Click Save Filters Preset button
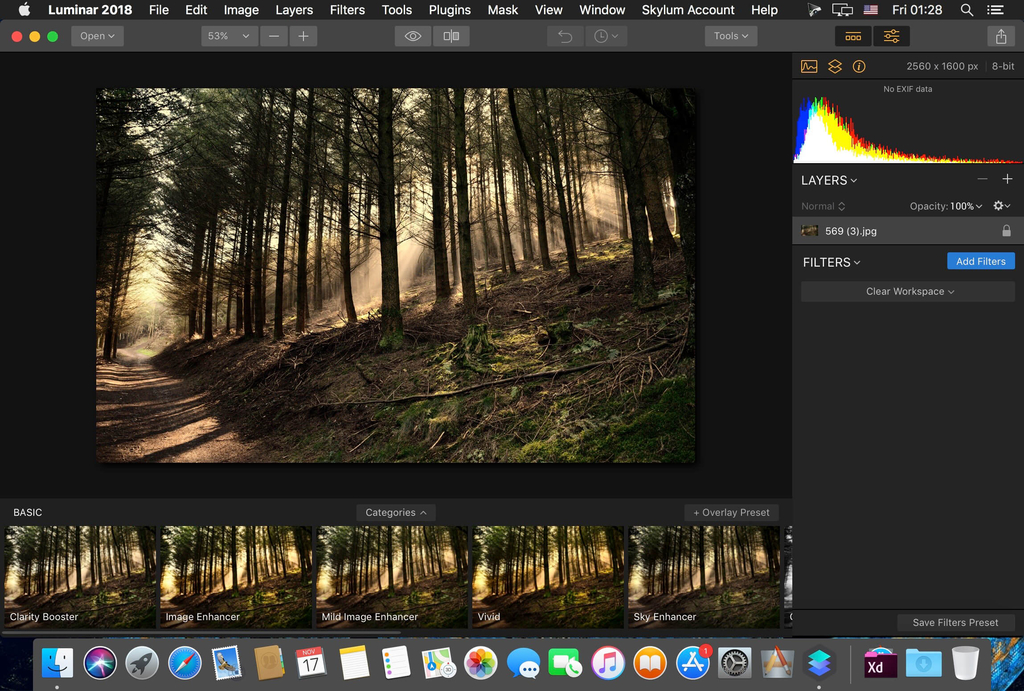This screenshot has width=1024, height=691. 955,622
